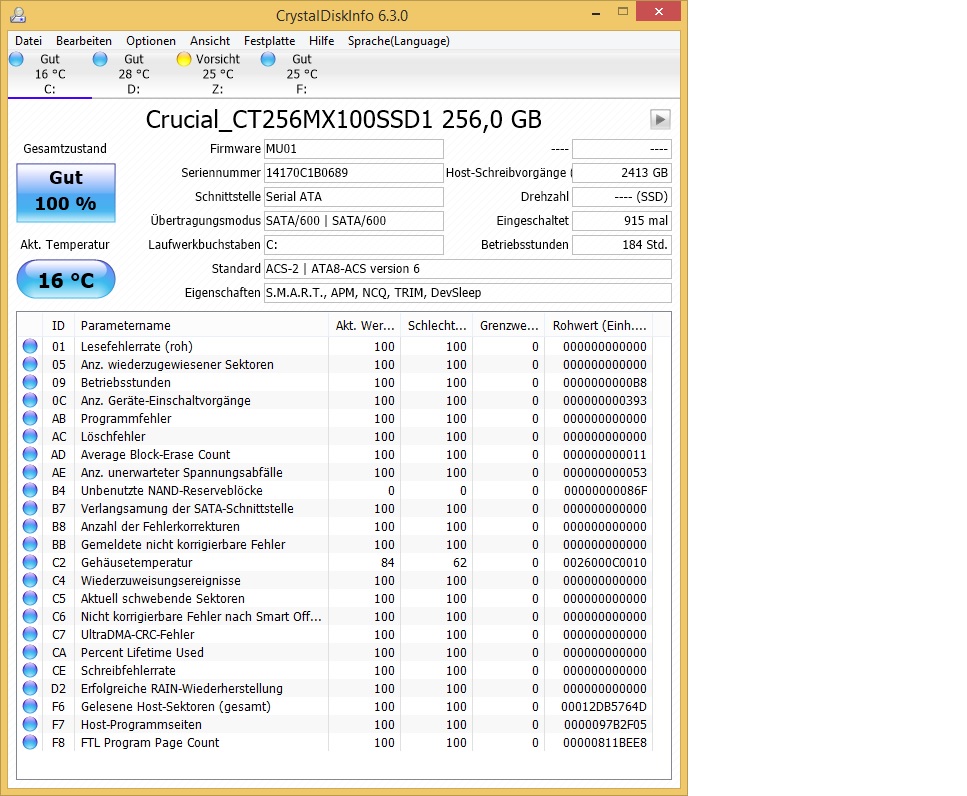Click status icon for Erfolgreiche RAIN-Wiederherstellung
The width and height of the screenshot is (967, 796).
coord(30,688)
